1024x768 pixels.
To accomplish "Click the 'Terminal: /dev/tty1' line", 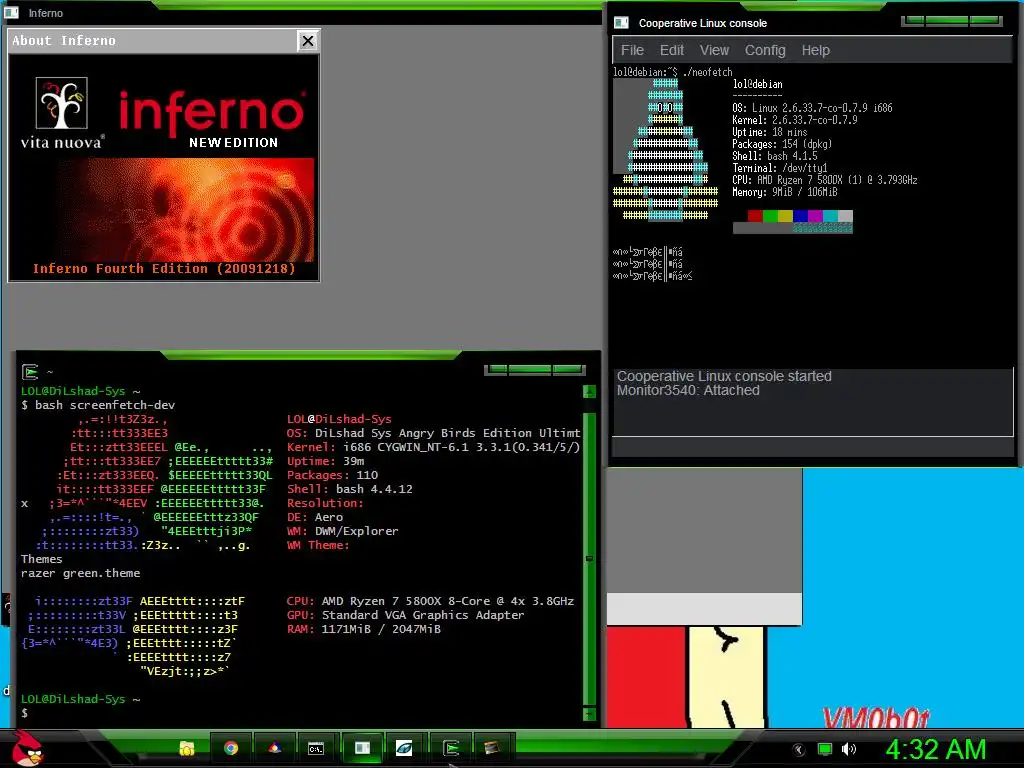I will tap(779, 168).
